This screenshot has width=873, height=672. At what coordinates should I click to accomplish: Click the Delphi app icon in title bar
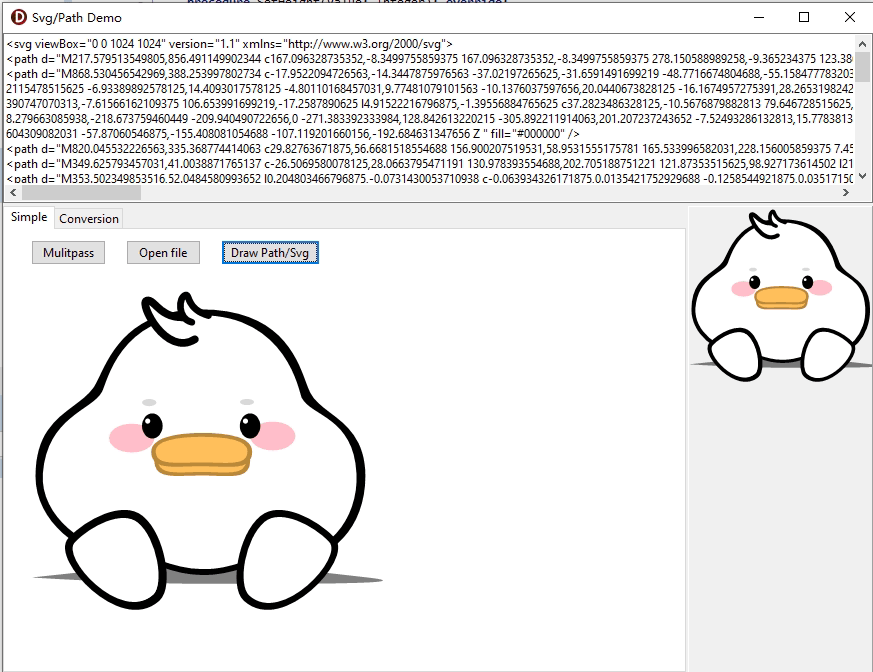(18, 17)
